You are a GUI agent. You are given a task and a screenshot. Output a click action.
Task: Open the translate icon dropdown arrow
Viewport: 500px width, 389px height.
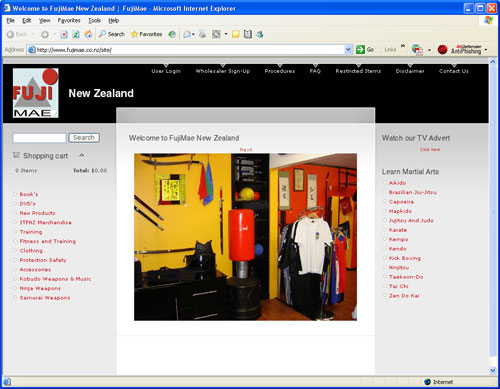[x=429, y=50]
